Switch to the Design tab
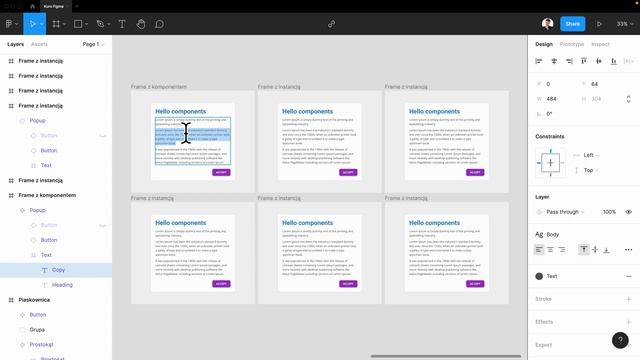Image resolution: width=640 pixels, height=360 pixels. 544,44
